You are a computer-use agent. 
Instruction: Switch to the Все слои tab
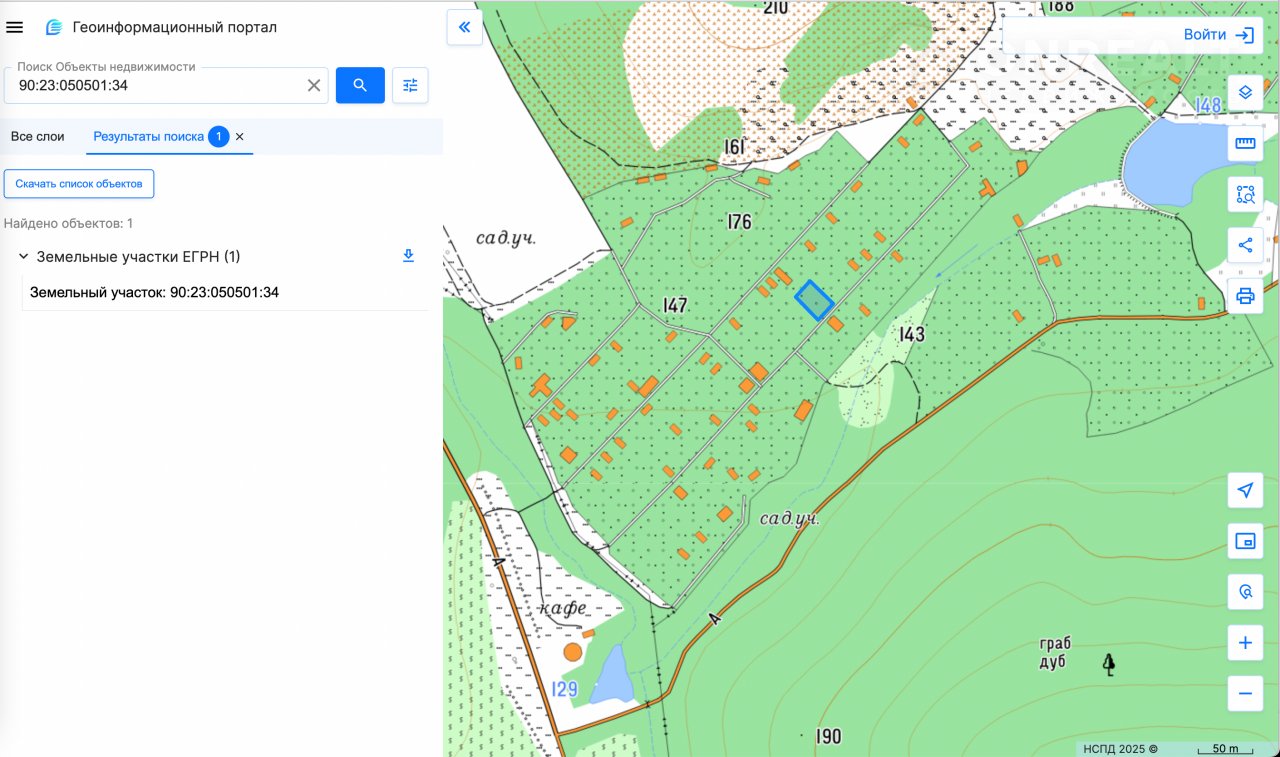[x=38, y=136]
